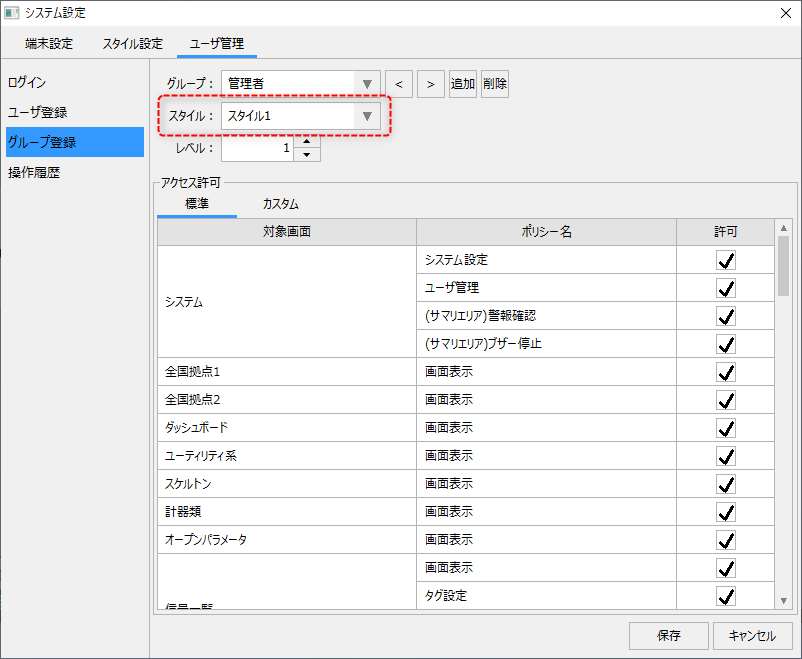Select ユーザ登録 in the left sidebar

click(x=38, y=112)
